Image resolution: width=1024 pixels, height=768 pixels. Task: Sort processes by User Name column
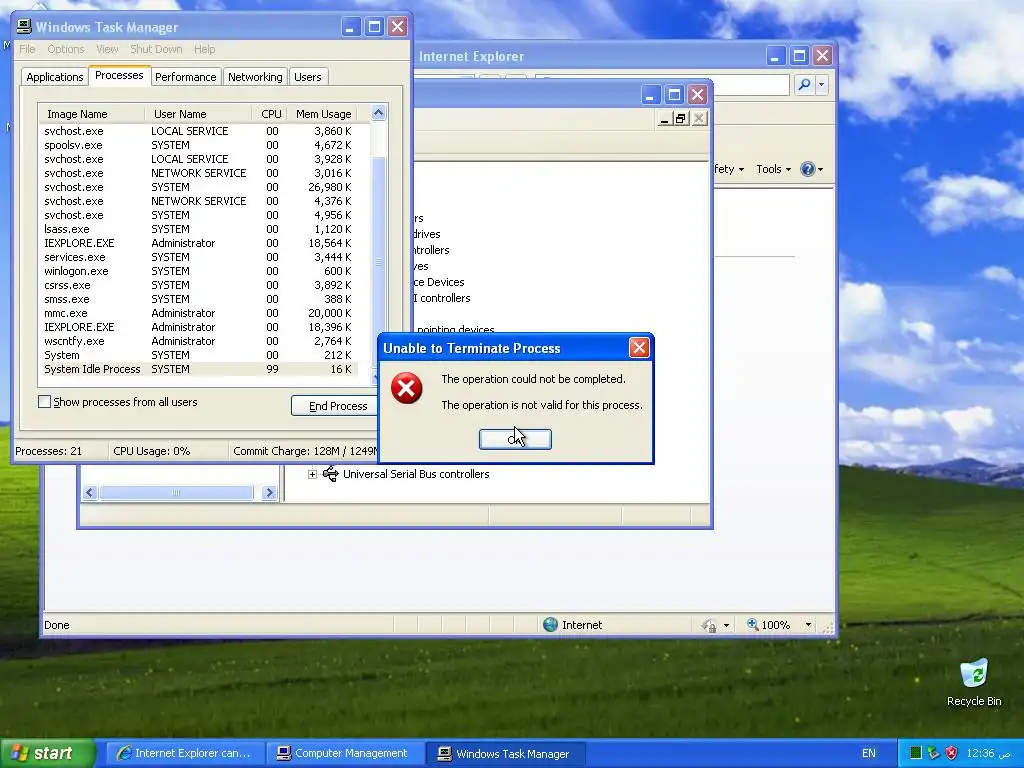[198, 114]
